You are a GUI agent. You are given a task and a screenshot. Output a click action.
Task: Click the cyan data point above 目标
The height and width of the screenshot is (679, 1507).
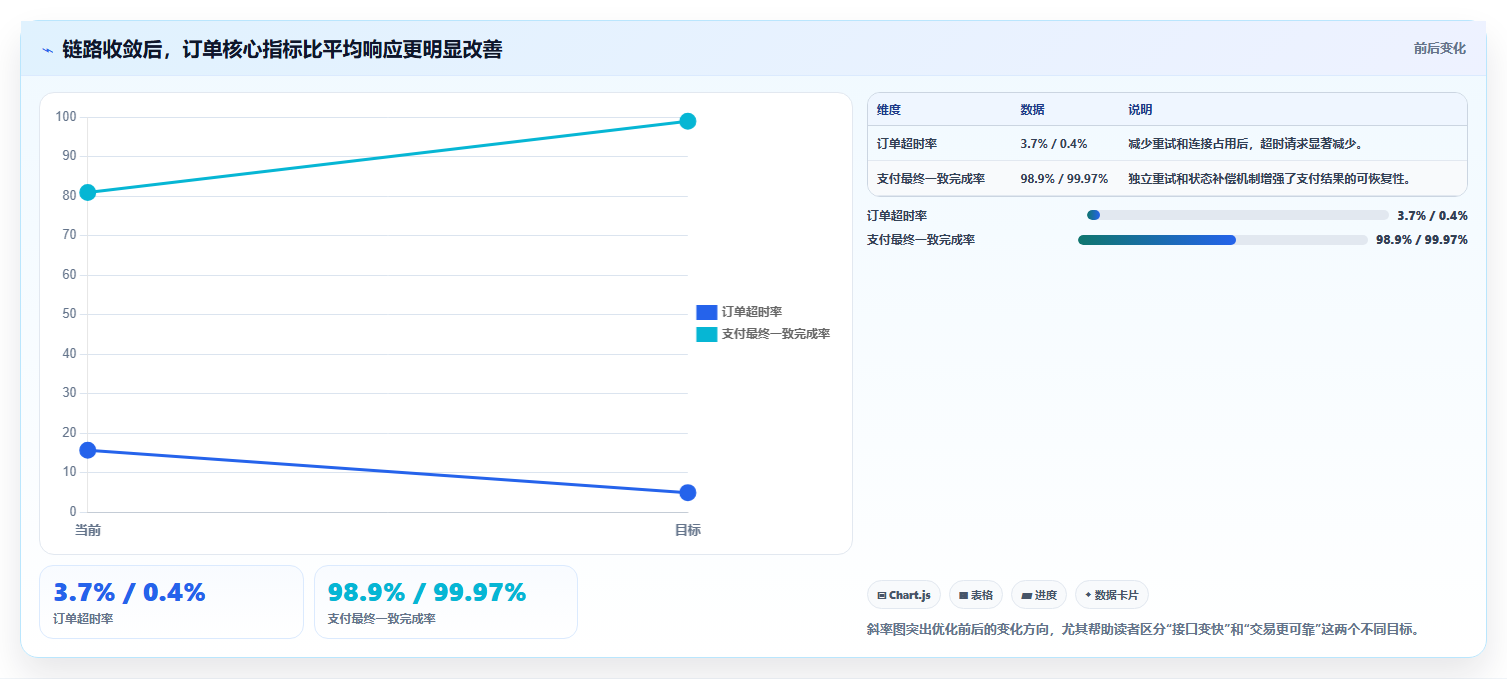[688, 121]
